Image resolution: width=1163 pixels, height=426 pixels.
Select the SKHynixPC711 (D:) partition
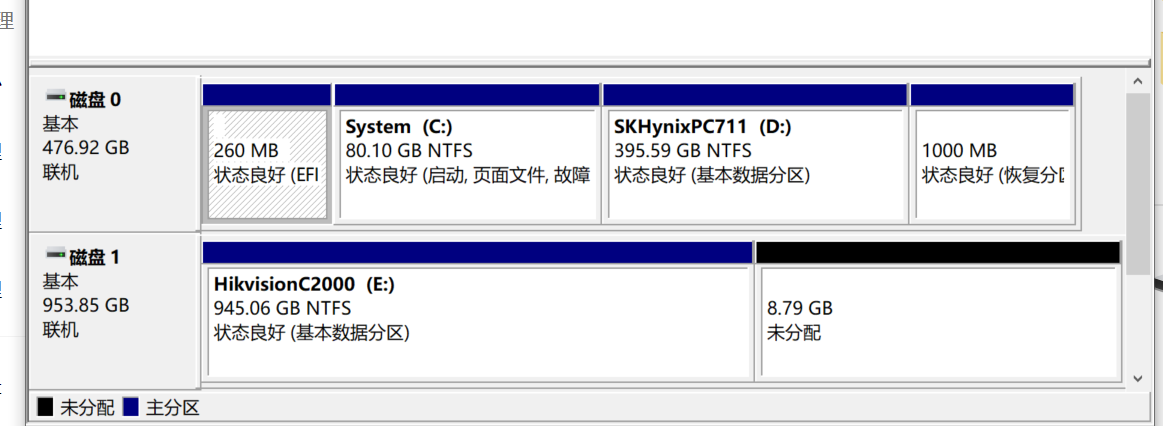[755, 164]
